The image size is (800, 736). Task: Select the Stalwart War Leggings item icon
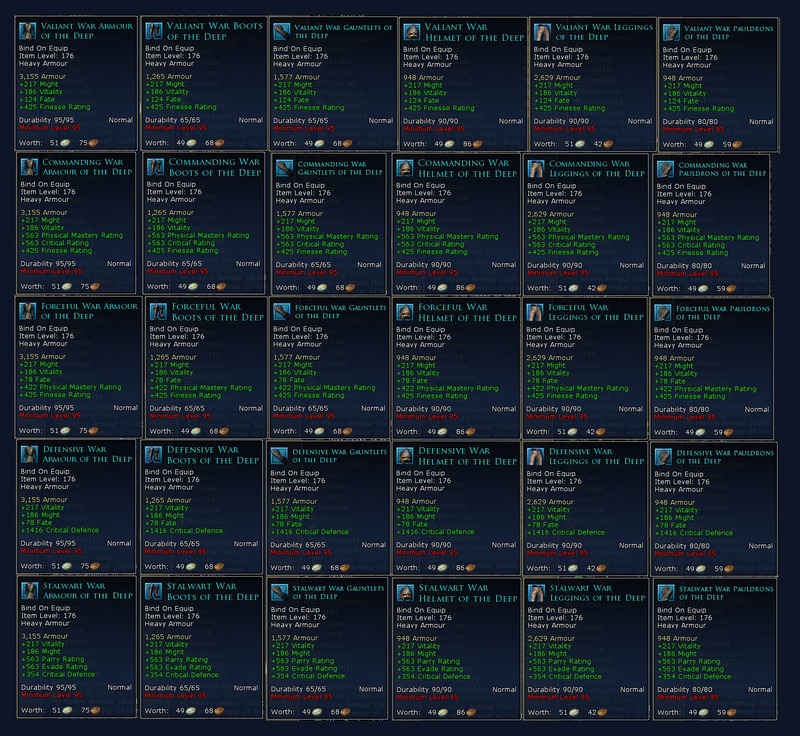coord(536,591)
